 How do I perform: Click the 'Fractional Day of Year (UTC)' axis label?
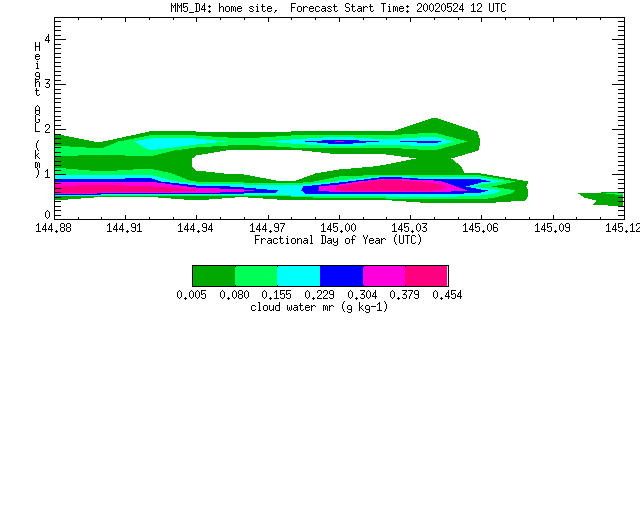coord(338,240)
